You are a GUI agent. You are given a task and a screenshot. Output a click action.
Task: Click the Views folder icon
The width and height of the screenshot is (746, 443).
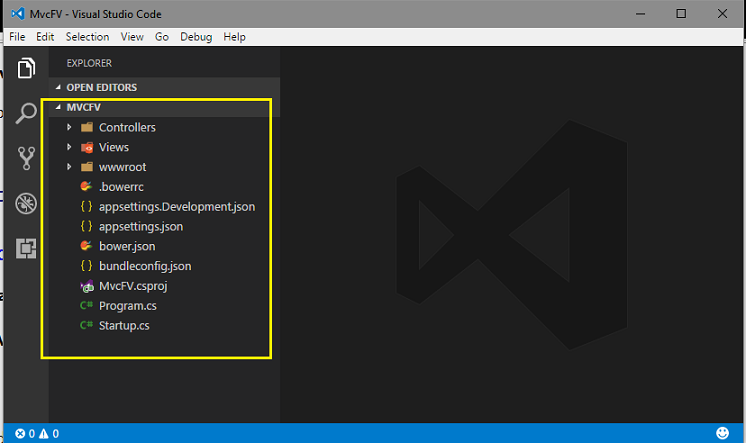[x=87, y=147]
